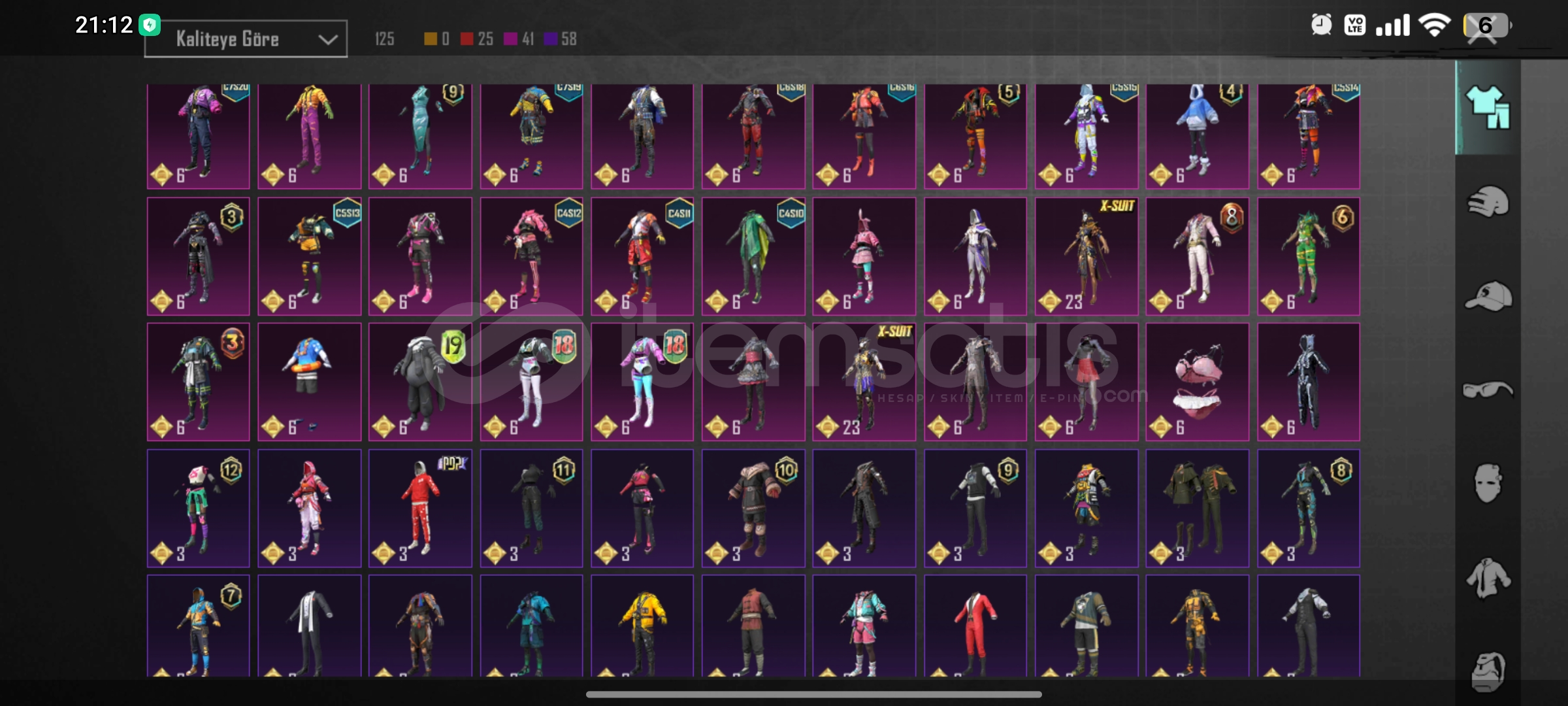Select the blue and orange outfit with badge 7

[x=198, y=626]
